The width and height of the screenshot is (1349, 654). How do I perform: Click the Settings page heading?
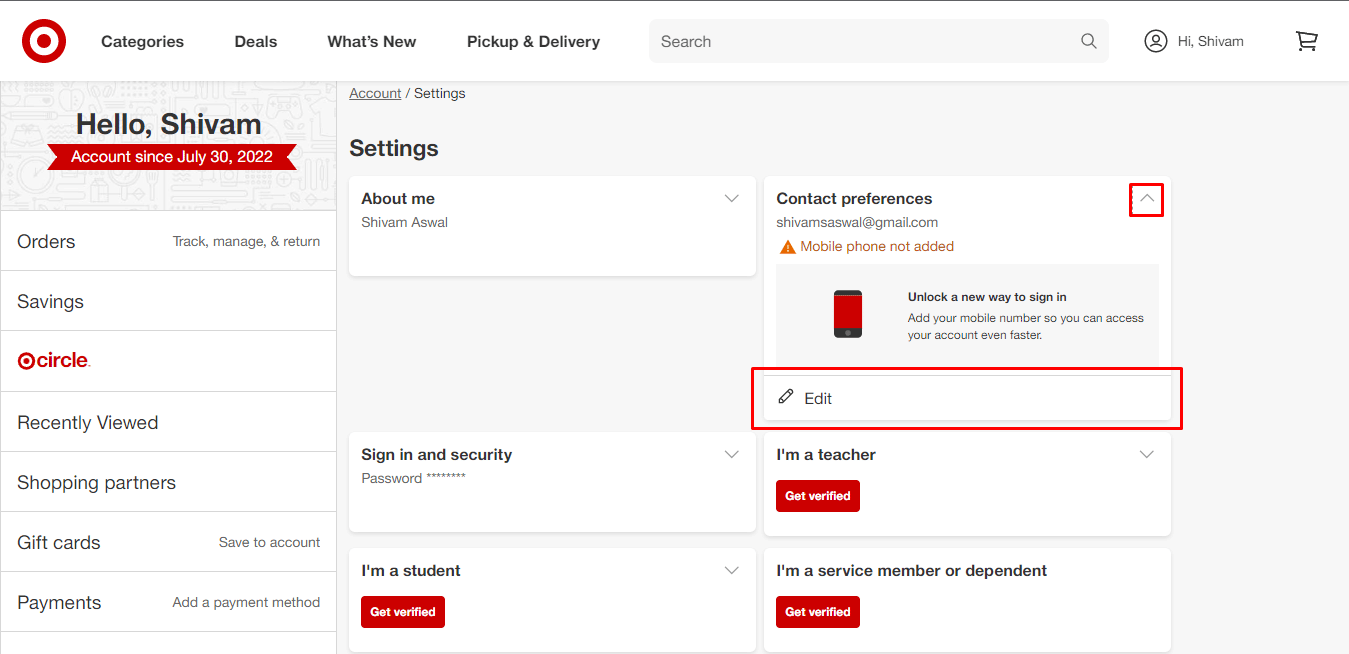point(394,148)
